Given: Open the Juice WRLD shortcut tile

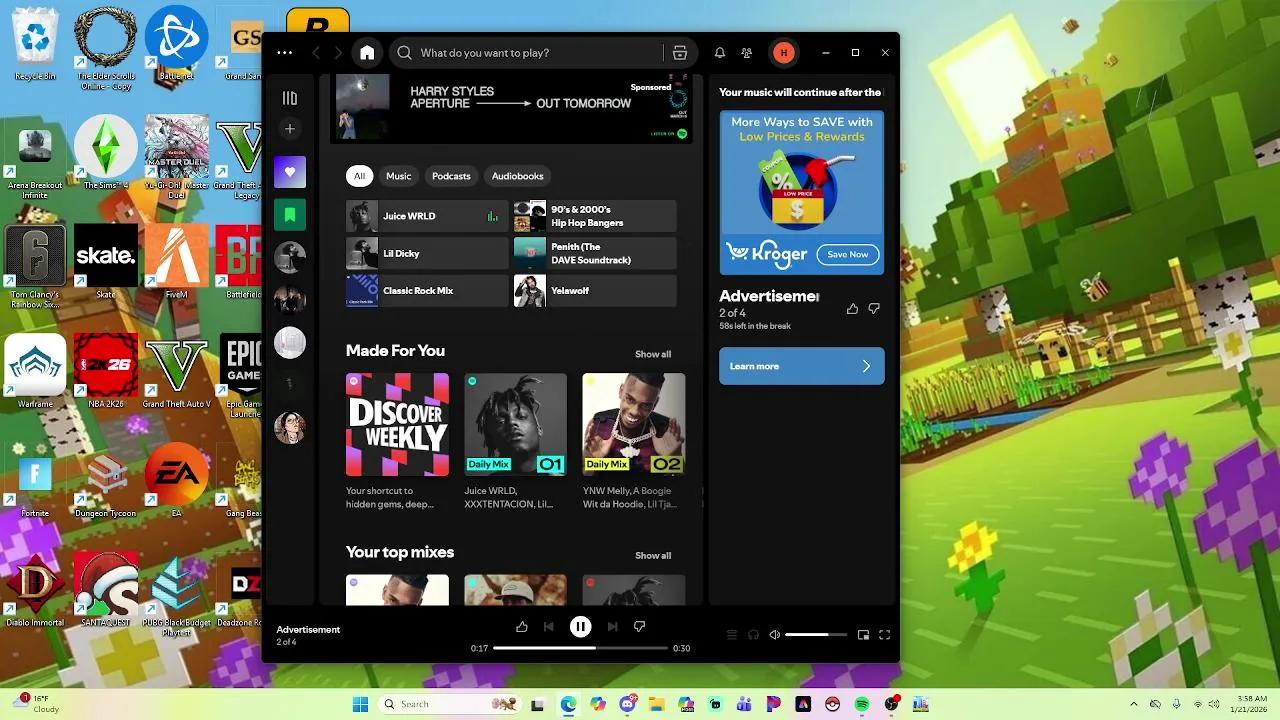Looking at the screenshot, I should [x=427, y=216].
